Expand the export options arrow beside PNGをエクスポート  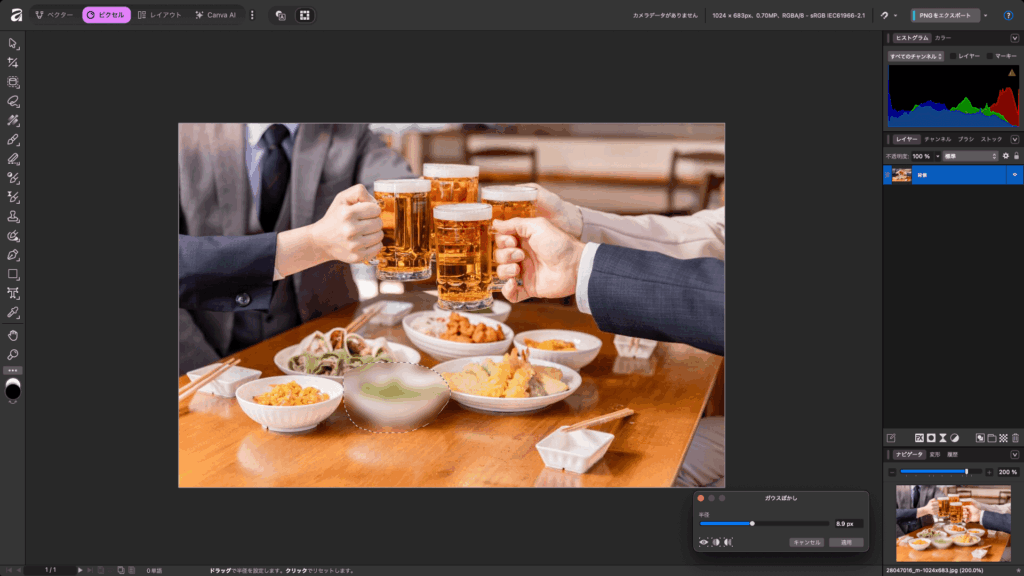click(985, 15)
